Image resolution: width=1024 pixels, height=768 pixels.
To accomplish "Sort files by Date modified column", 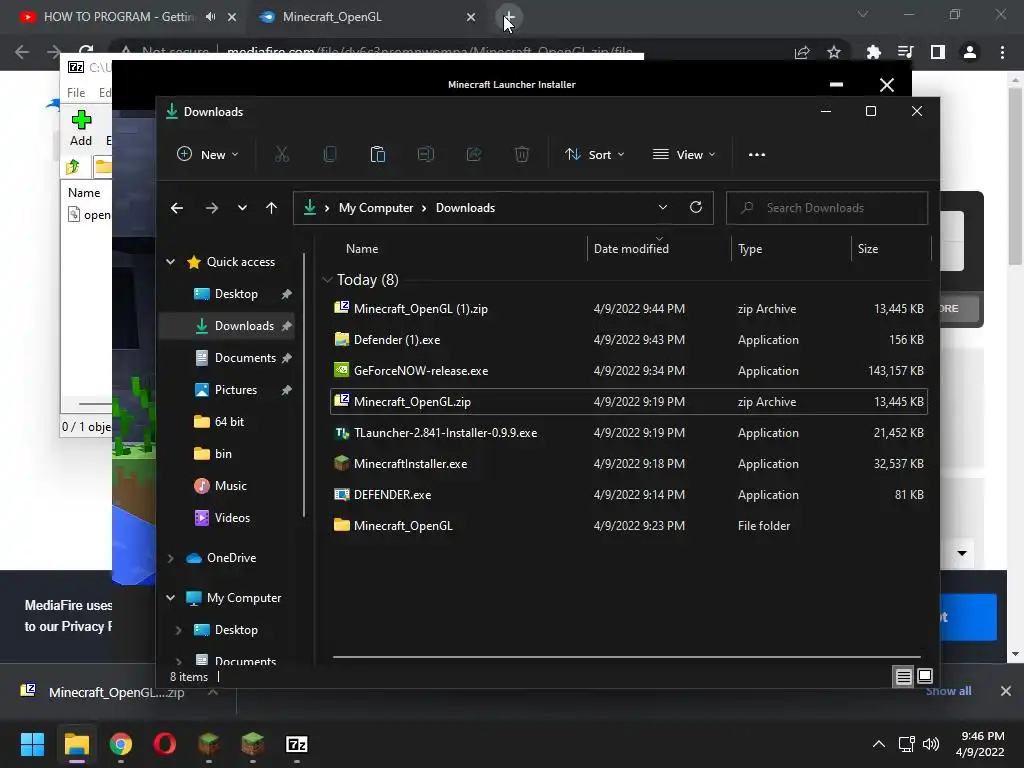I will pos(632,249).
